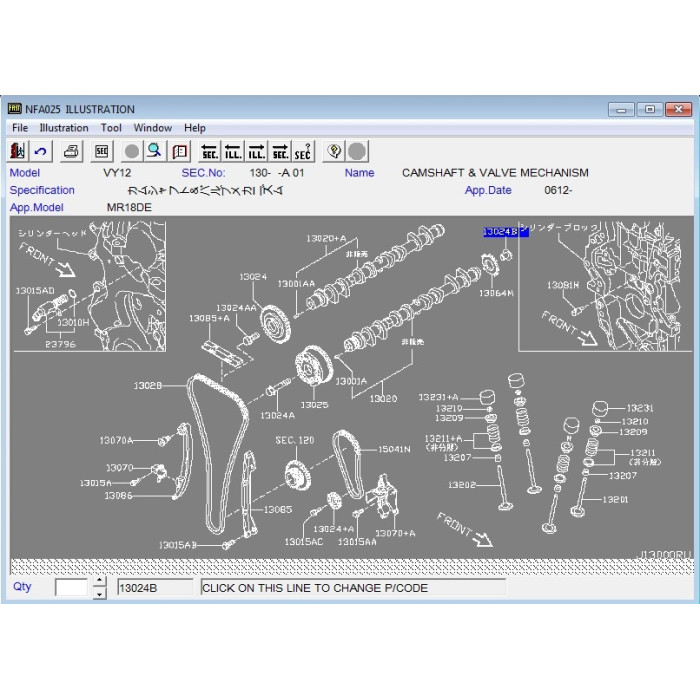The image size is (700, 700).
Task: Minimize the NFA025 ILLUSTRATION window
Action: [621, 109]
